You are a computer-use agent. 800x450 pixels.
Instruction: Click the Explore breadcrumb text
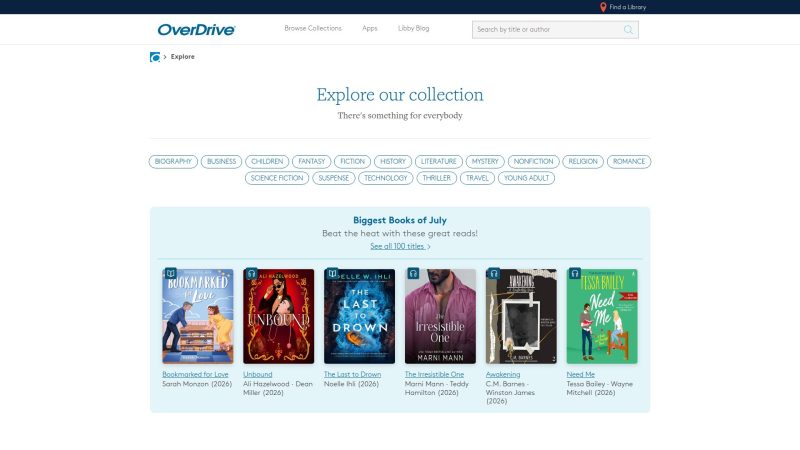click(x=183, y=57)
